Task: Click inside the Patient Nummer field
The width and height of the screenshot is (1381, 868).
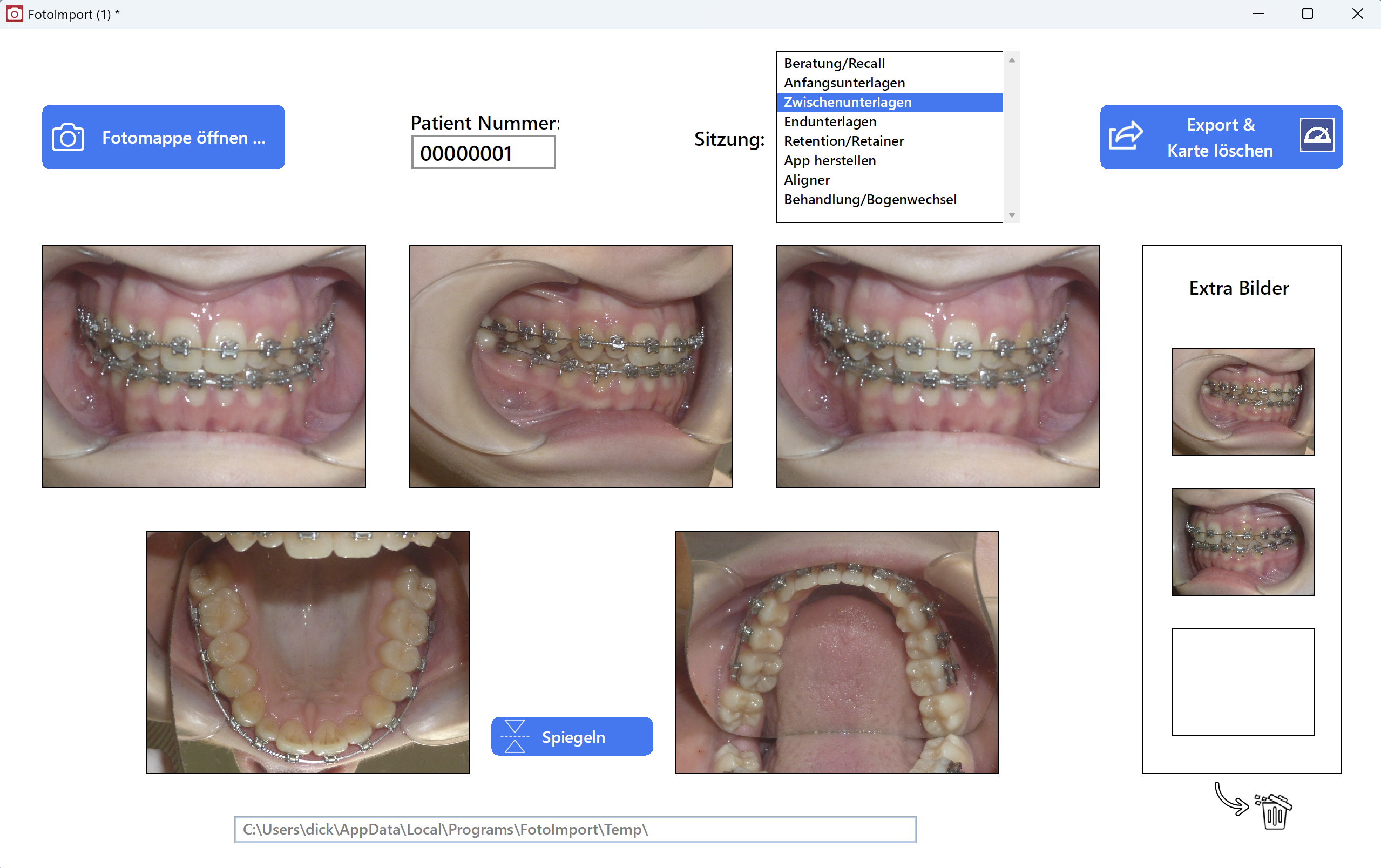Action: (483, 152)
